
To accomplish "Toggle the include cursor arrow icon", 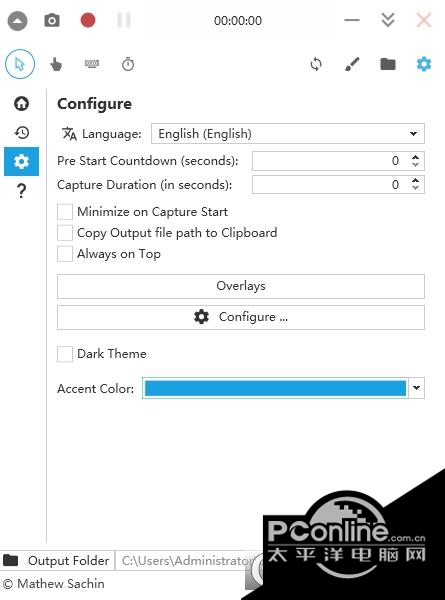I will 20,64.
